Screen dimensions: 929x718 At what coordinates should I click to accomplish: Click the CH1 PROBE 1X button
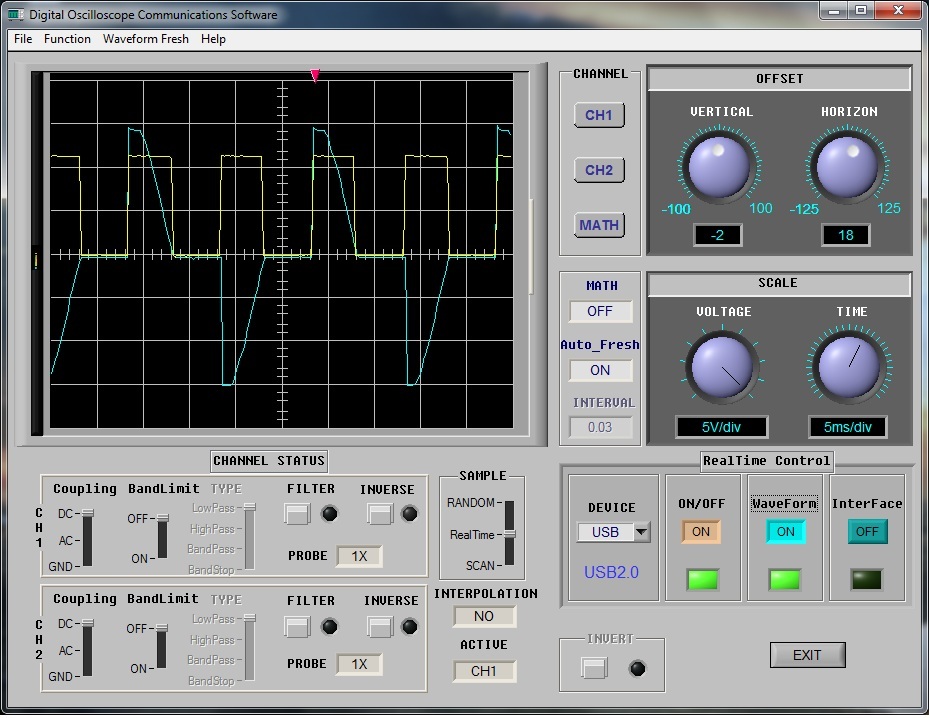click(359, 556)
